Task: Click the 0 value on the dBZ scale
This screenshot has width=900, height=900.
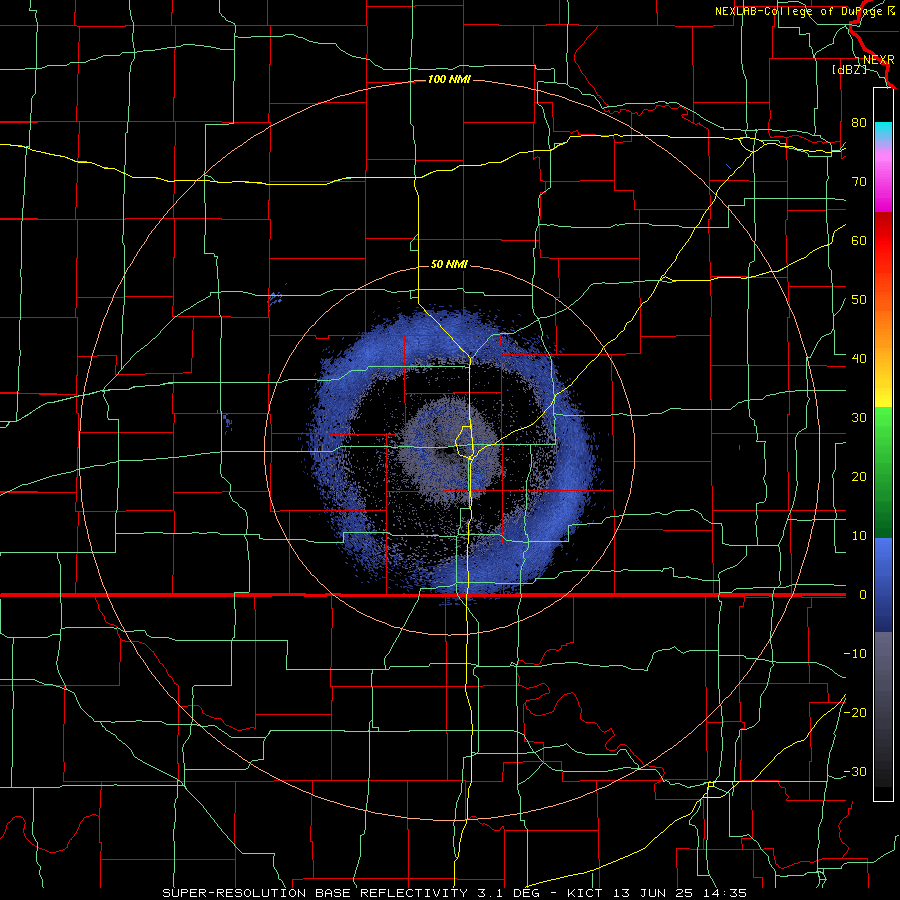Action: point(862,595)
